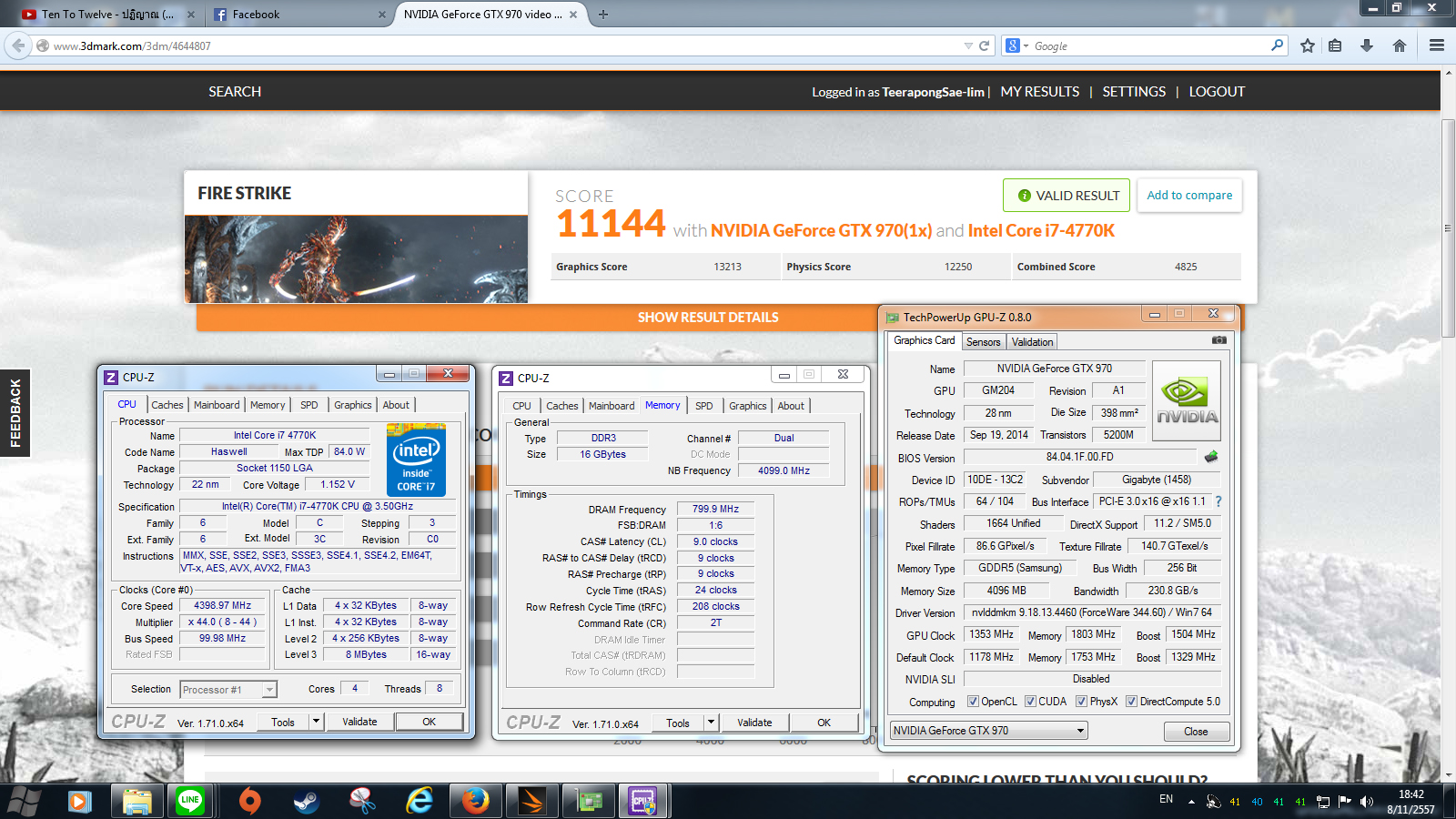Click Validate in left CPU-Z window
This screenshot has width=1456, height=819.
[x=359, y=722]
